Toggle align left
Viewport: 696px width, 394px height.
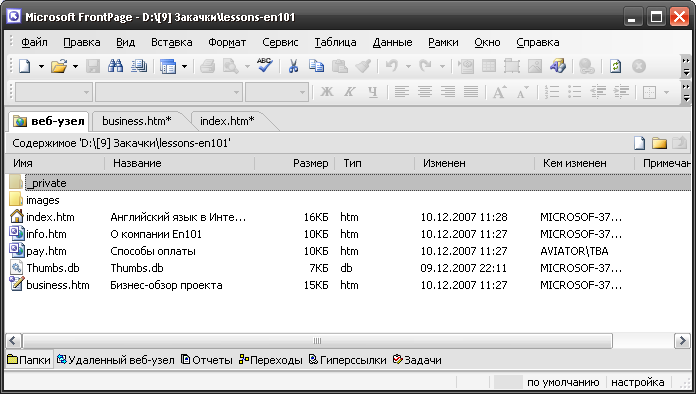[402, 92]
